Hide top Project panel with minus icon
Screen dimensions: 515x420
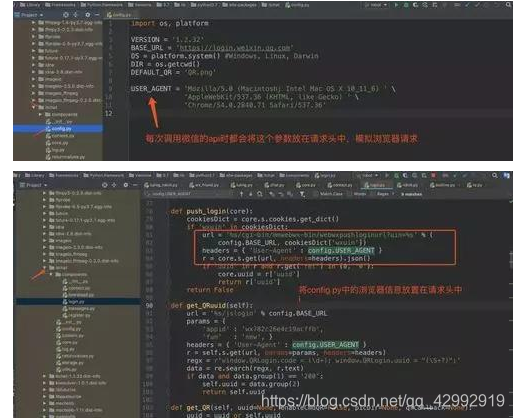click(97, 15)
